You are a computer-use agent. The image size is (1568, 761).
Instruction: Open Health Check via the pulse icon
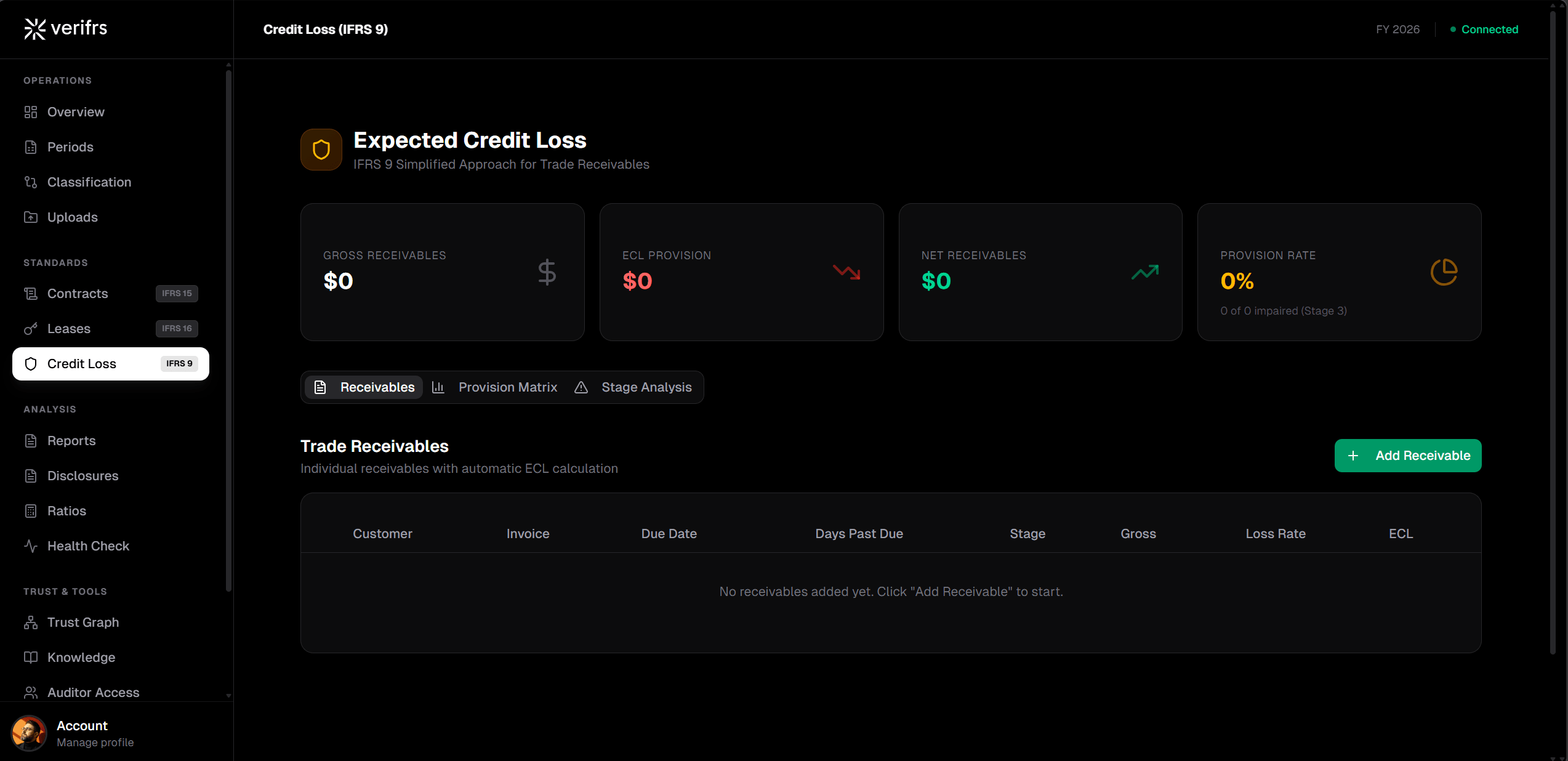pos(30,546)
